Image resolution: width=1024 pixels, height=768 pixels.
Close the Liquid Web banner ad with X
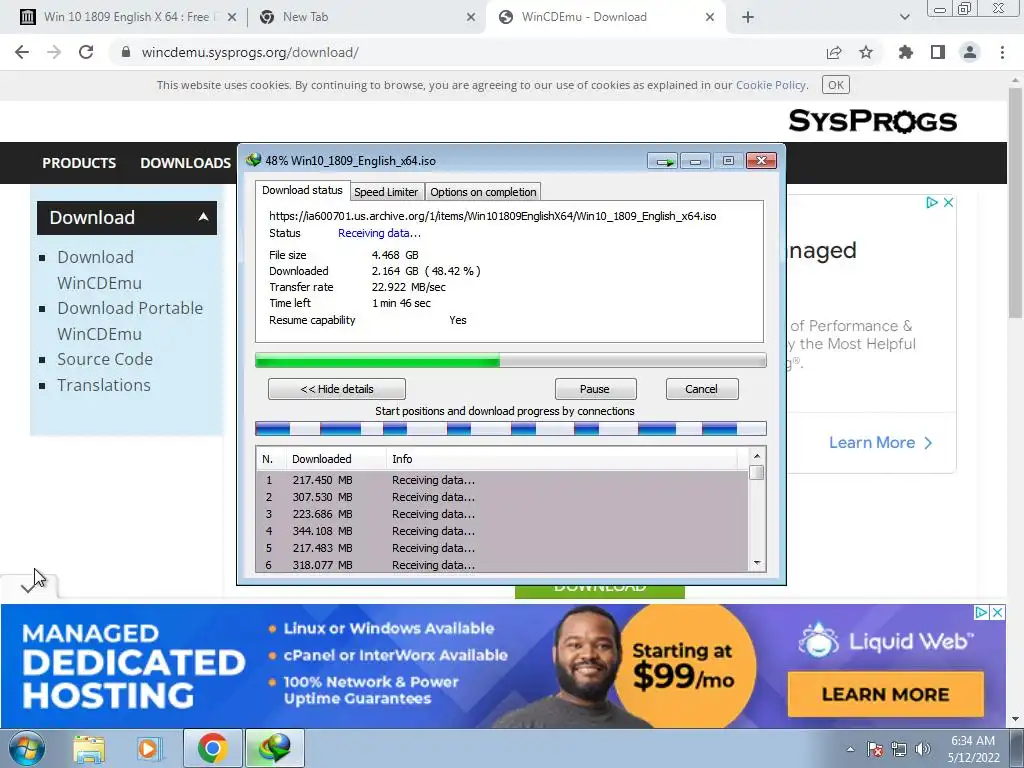997,613
